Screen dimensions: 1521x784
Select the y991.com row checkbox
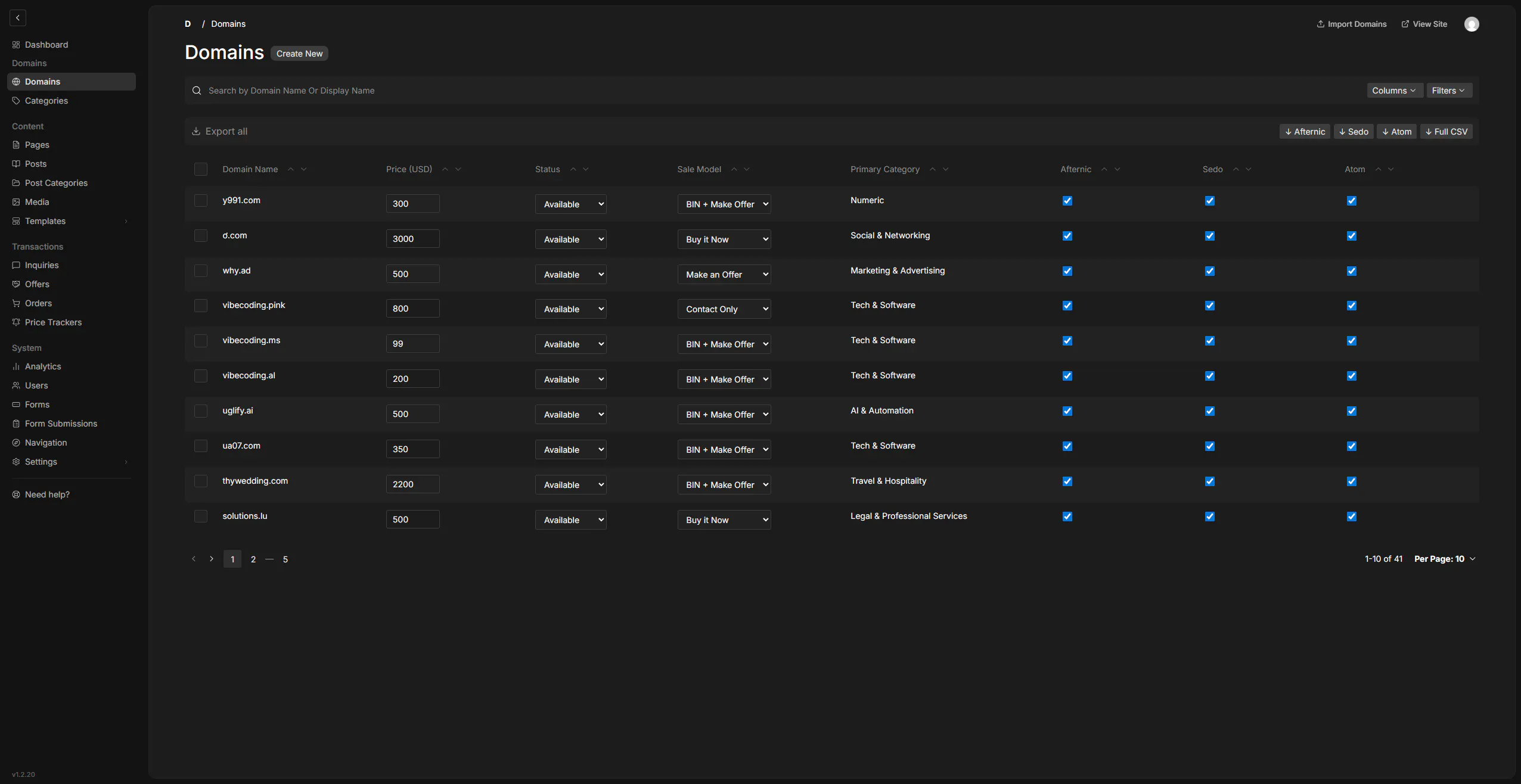click(201, 200)
